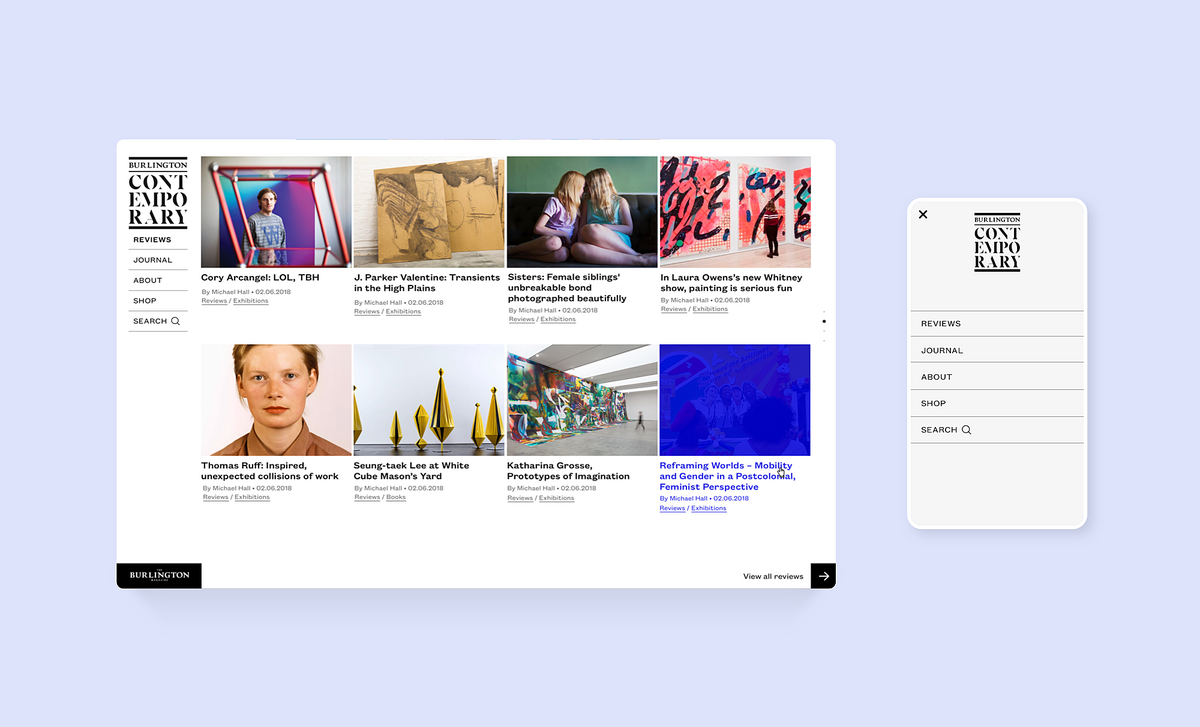Image resolution: width=1200 pixels, height=727 pixels.
Task: Select the Search magnifier icon in the left sidebar
Action: click(x=173, y=320)
